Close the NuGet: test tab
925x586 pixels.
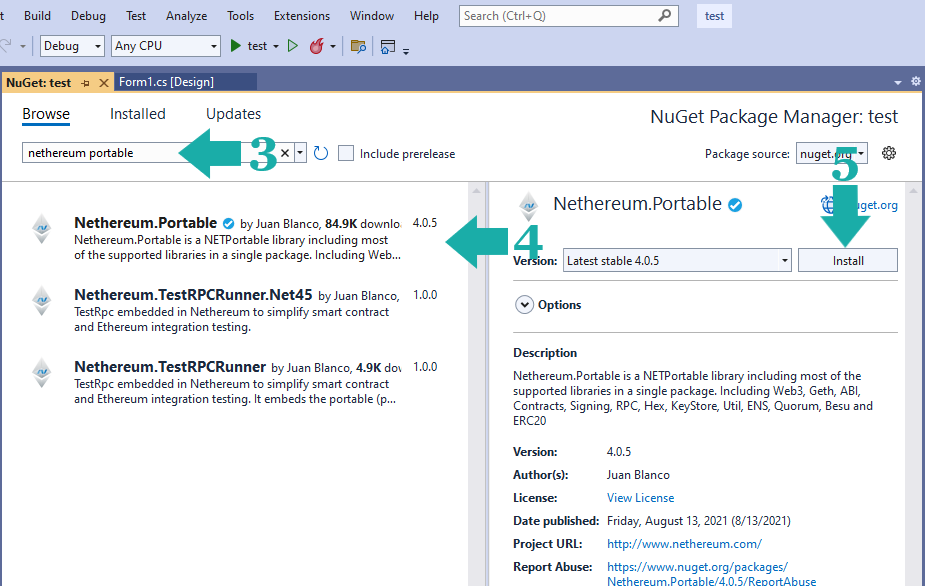tap(103, 82)
